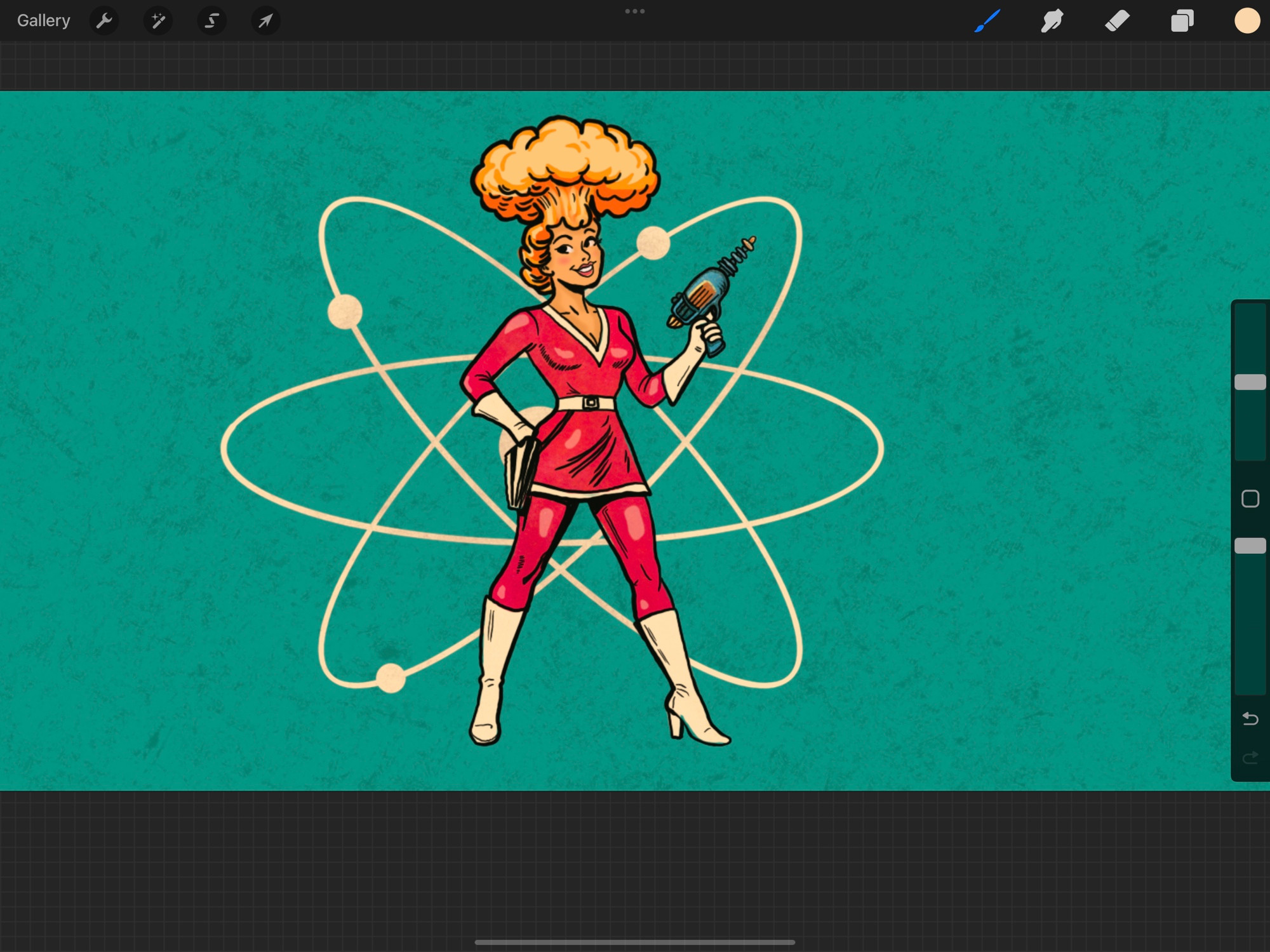Select the Smudge tool
The height and width of the screenshot is (952, 1270).
(x=1052, y=21)
